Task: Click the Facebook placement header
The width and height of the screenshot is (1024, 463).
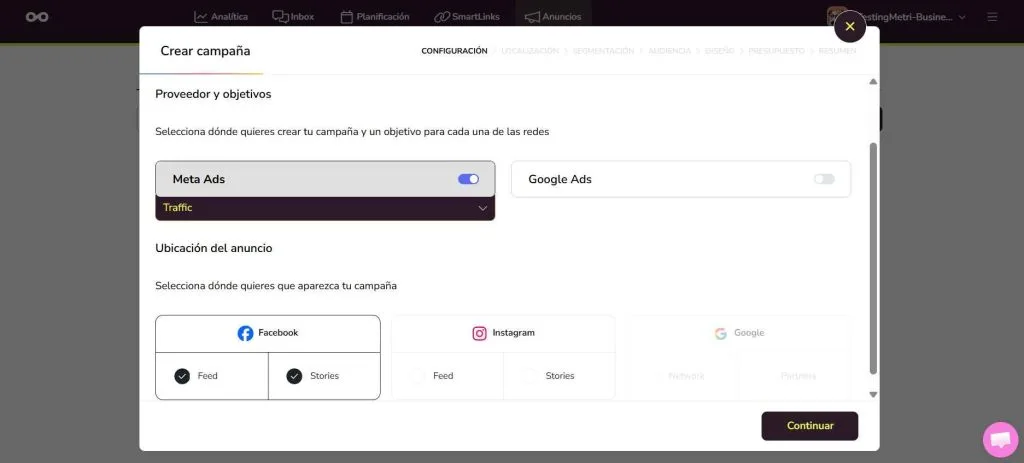Action: pos(268,334)
